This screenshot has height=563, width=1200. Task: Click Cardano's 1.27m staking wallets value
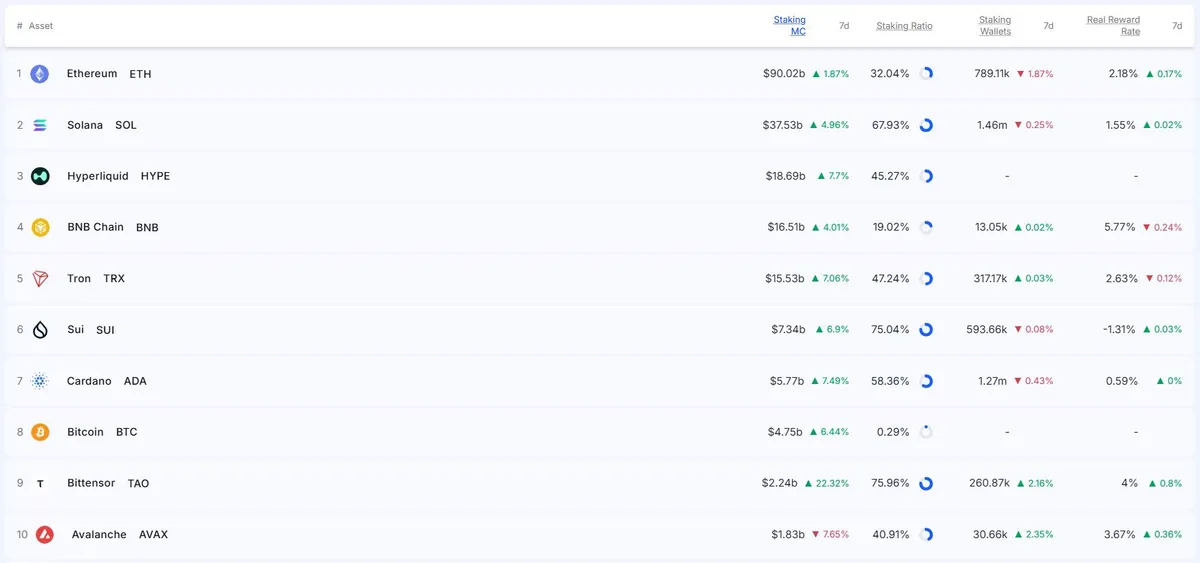coord(992,381)
